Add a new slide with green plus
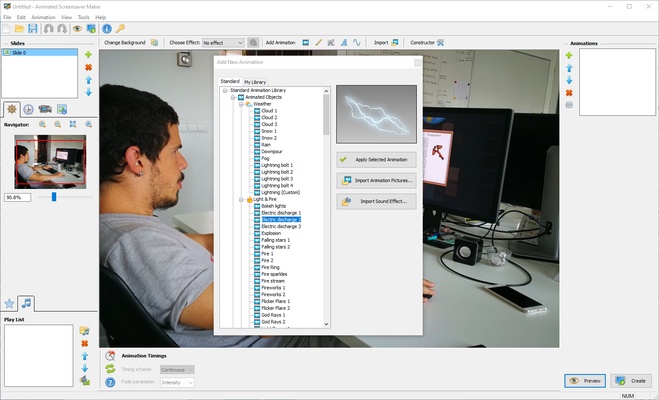 [x=88, y=55]
